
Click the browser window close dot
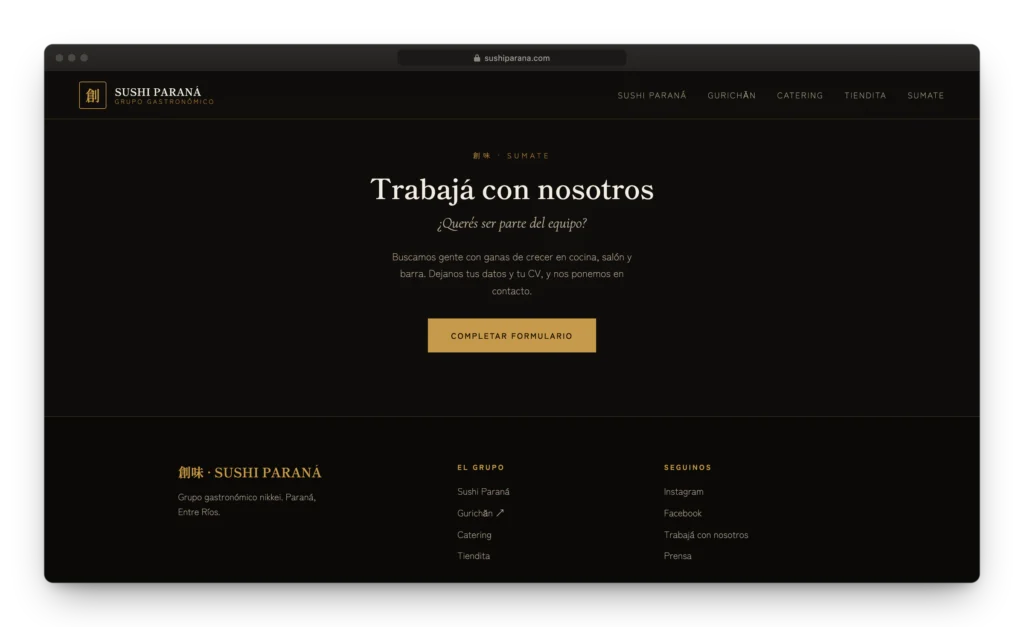[59, 58]
